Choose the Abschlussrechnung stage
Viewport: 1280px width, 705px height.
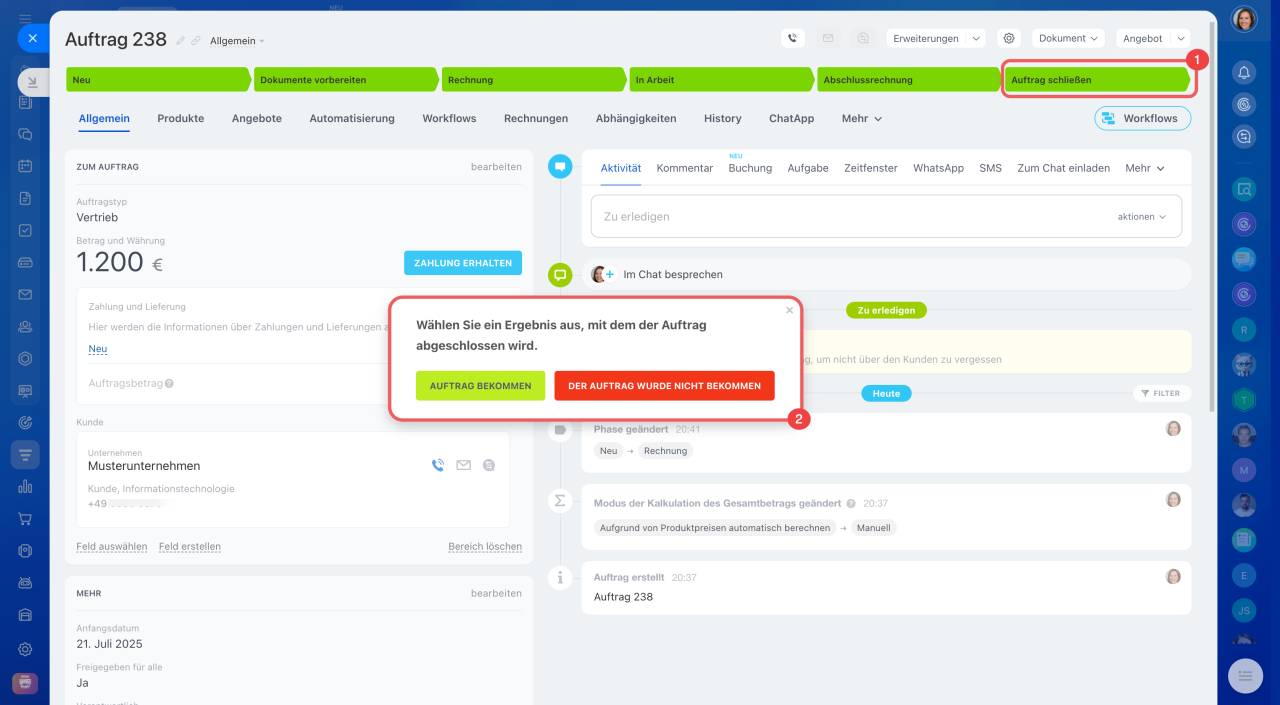tap(909, 80)
